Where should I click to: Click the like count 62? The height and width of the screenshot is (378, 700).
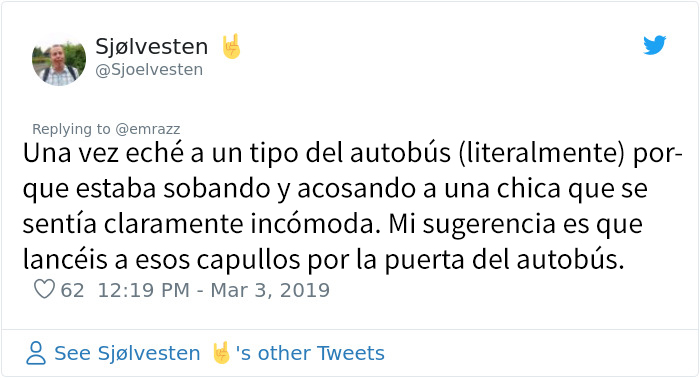72,291
